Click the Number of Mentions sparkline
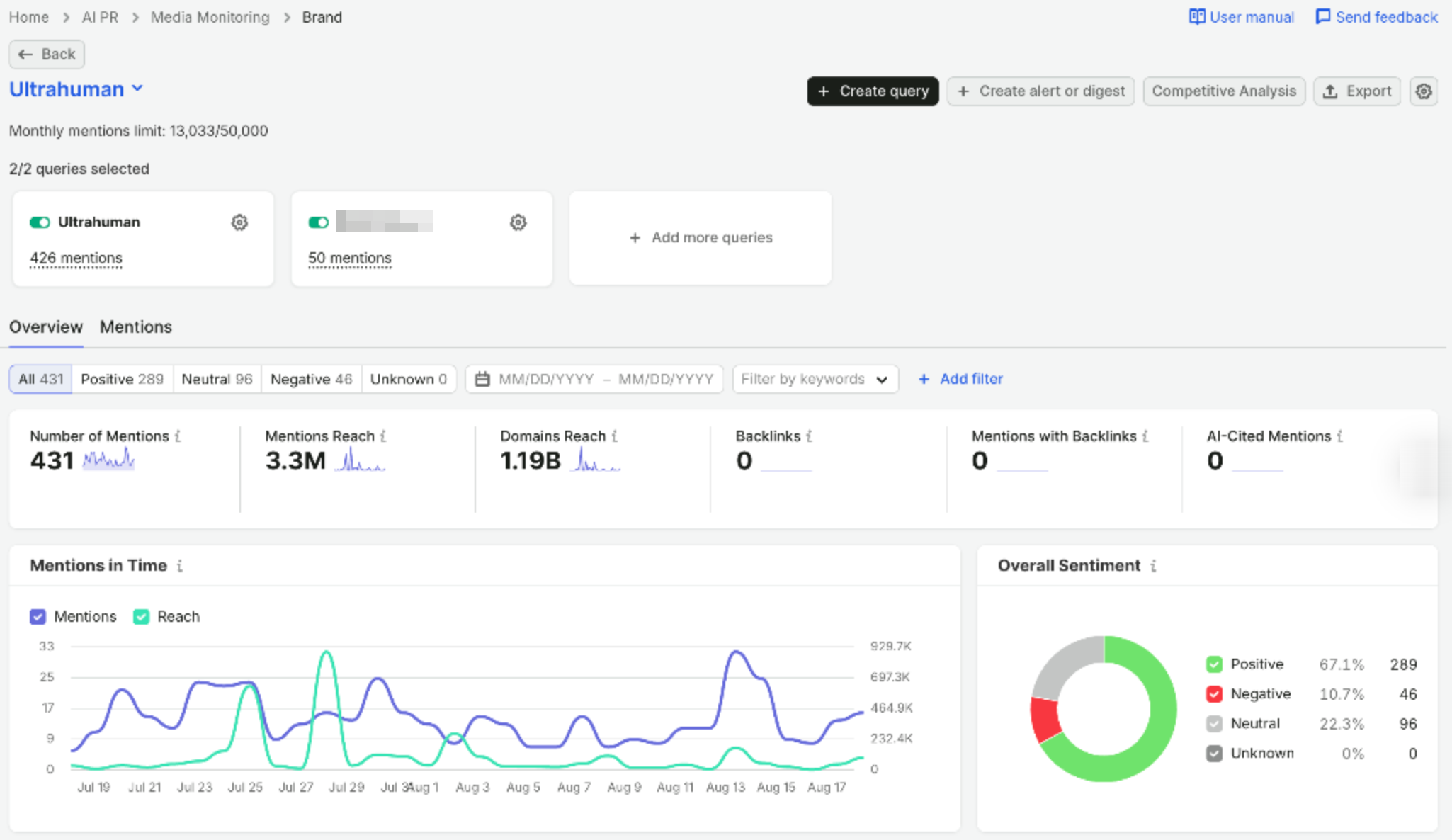 (x=108, y=460)
